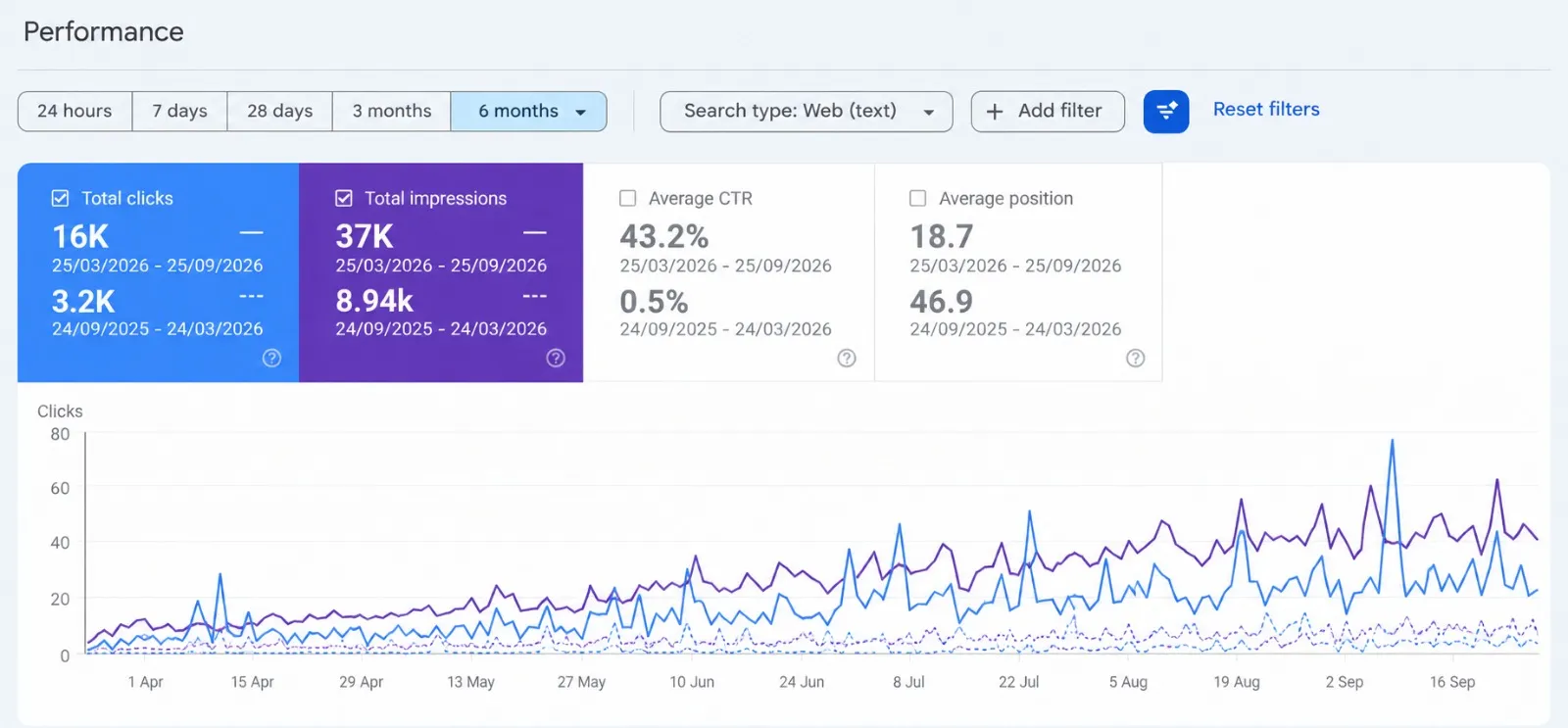Click the 43.2% average CTR value
The height and width of the screenshot is (728, 1568).
664,237
